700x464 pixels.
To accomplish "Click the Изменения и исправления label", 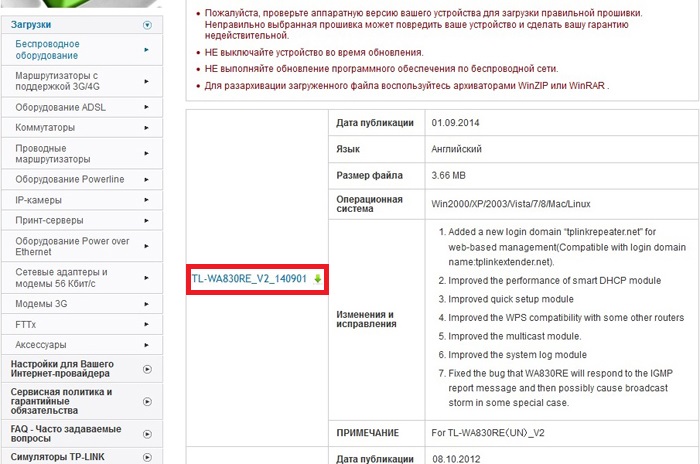I will tap(366, 319).
